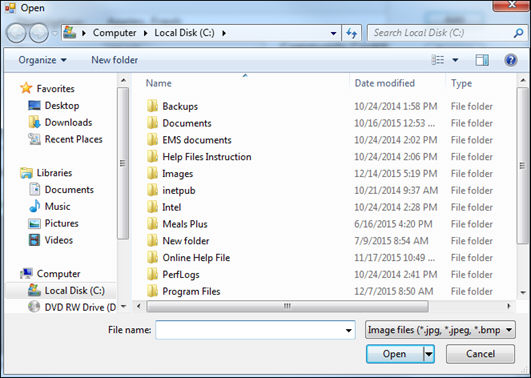Screen dimensions: 531x378
Task: Select Local Disk (C:) in navigation pane
Action: [x=61, y=290]
